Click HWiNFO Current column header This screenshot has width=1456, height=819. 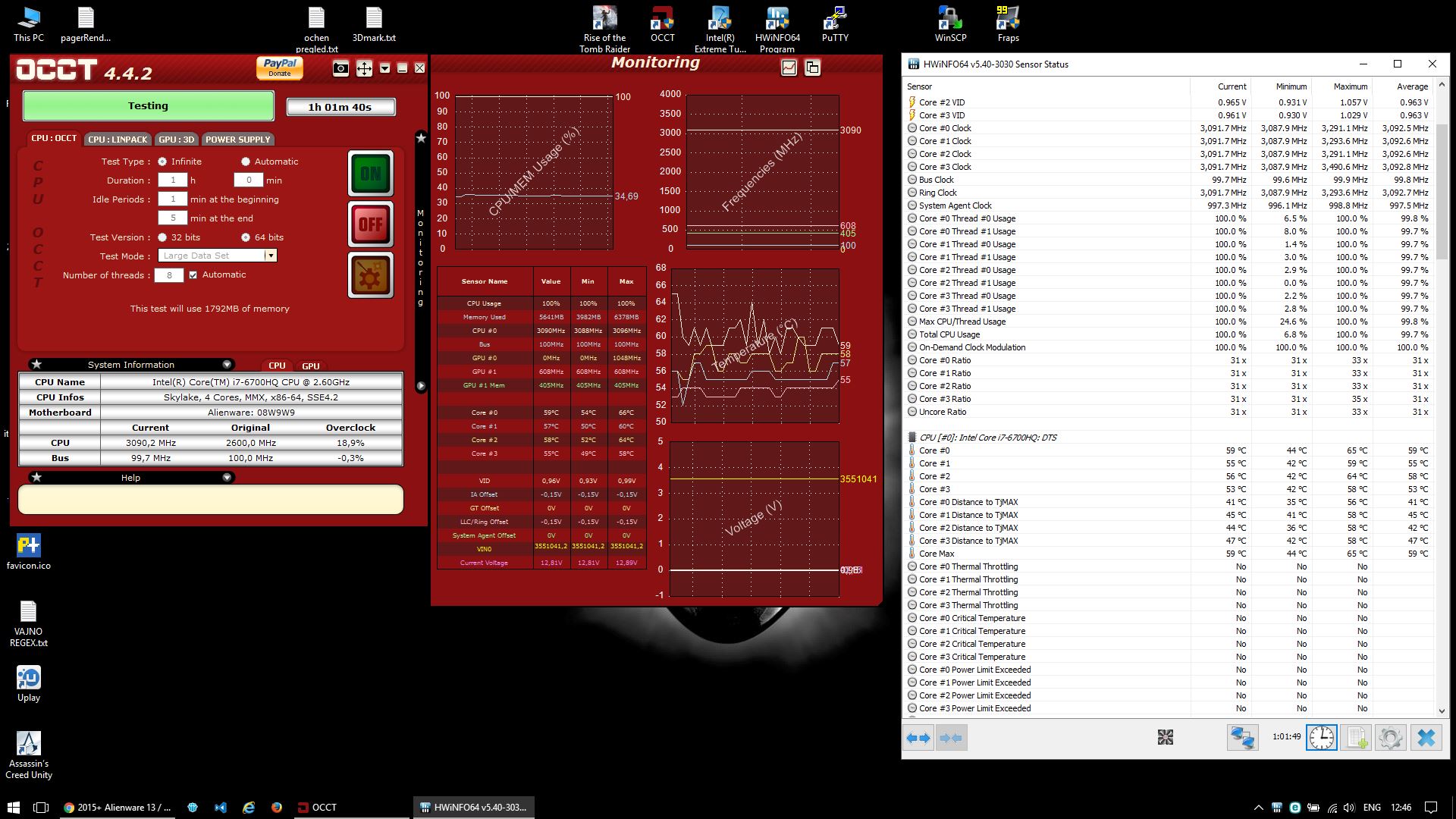click(1221, 86)
